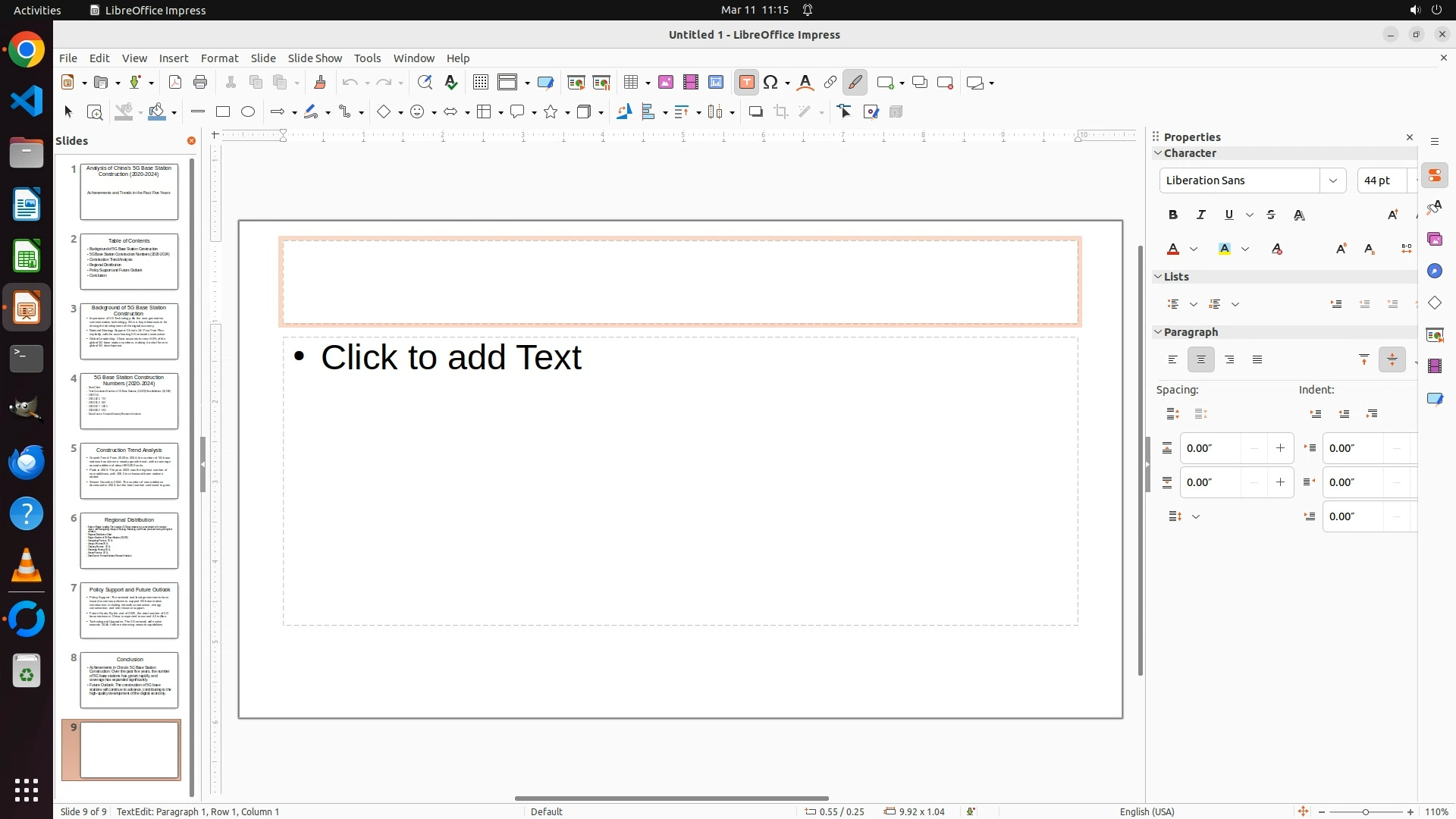Toggle the Display Grid icon
Image resolution: width=1456 pixels, height=819 pixels.
click(x=480, y=83)
